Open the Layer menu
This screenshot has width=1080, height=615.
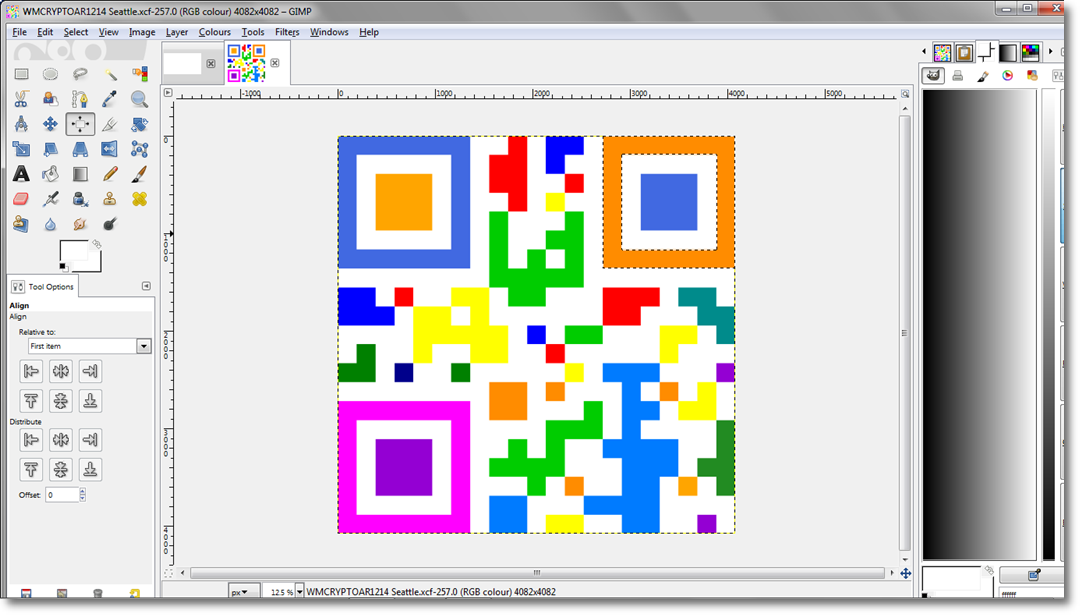coord(176,32)
